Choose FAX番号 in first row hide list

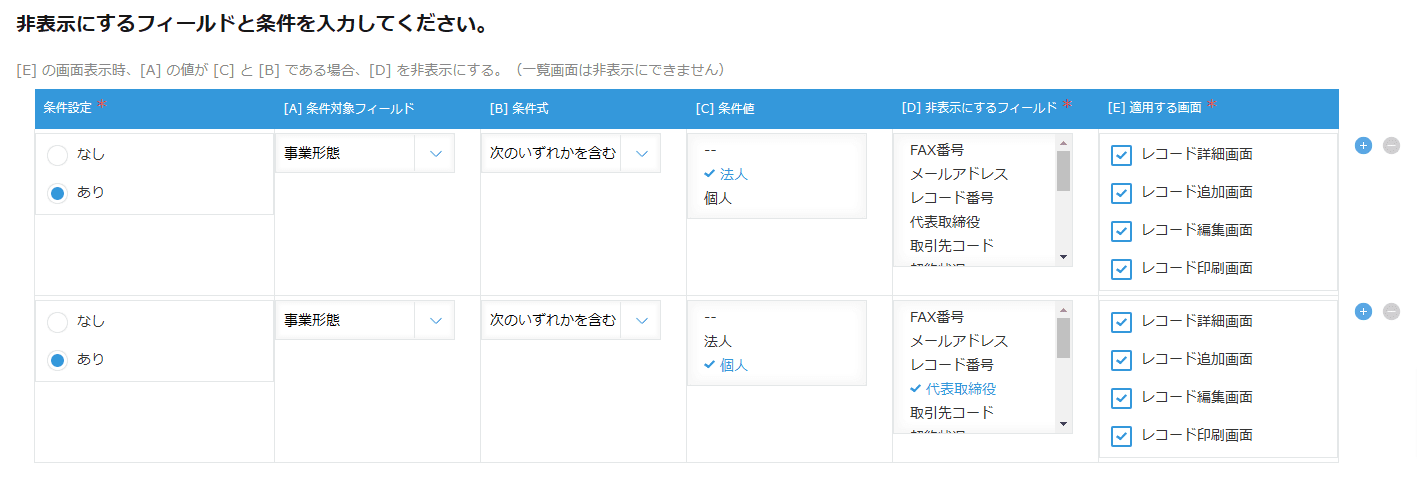pyautogui.click(x=937, y=150)
